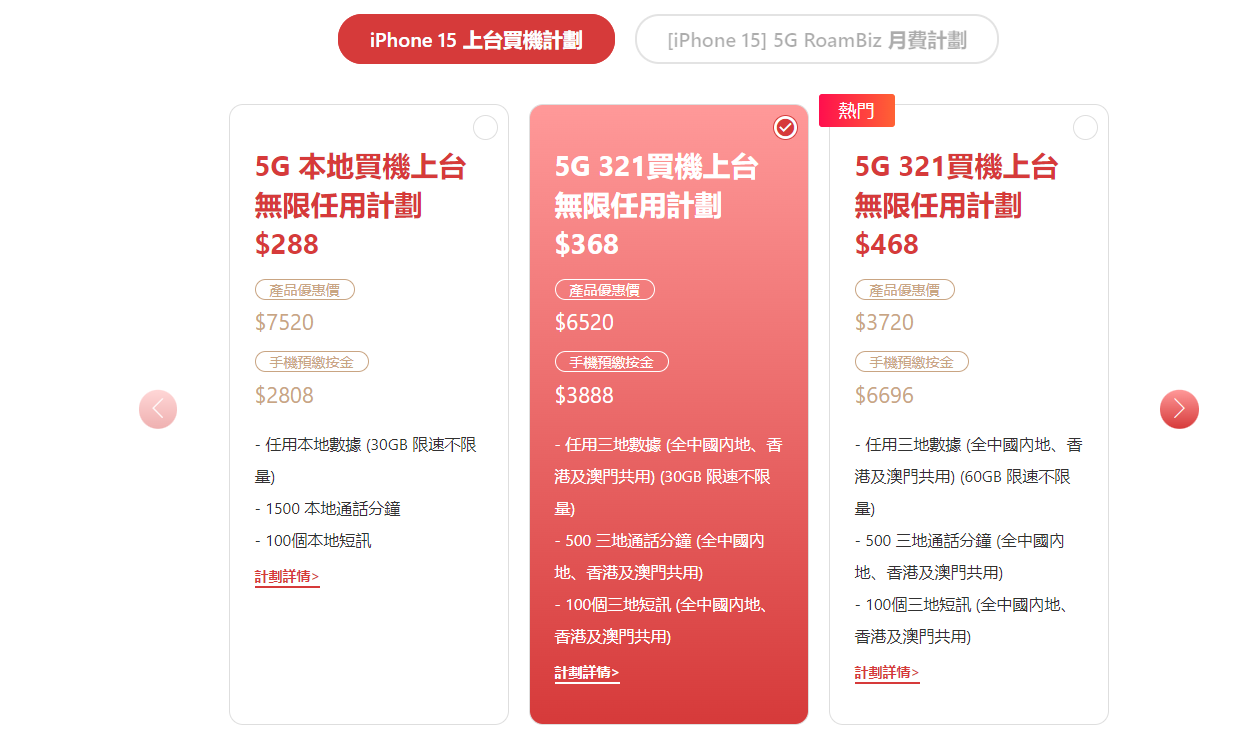Toggle the checked $368 plan radio
Image resolution: width=1257 pixels, height=746 pixels.
click(785, 128)
